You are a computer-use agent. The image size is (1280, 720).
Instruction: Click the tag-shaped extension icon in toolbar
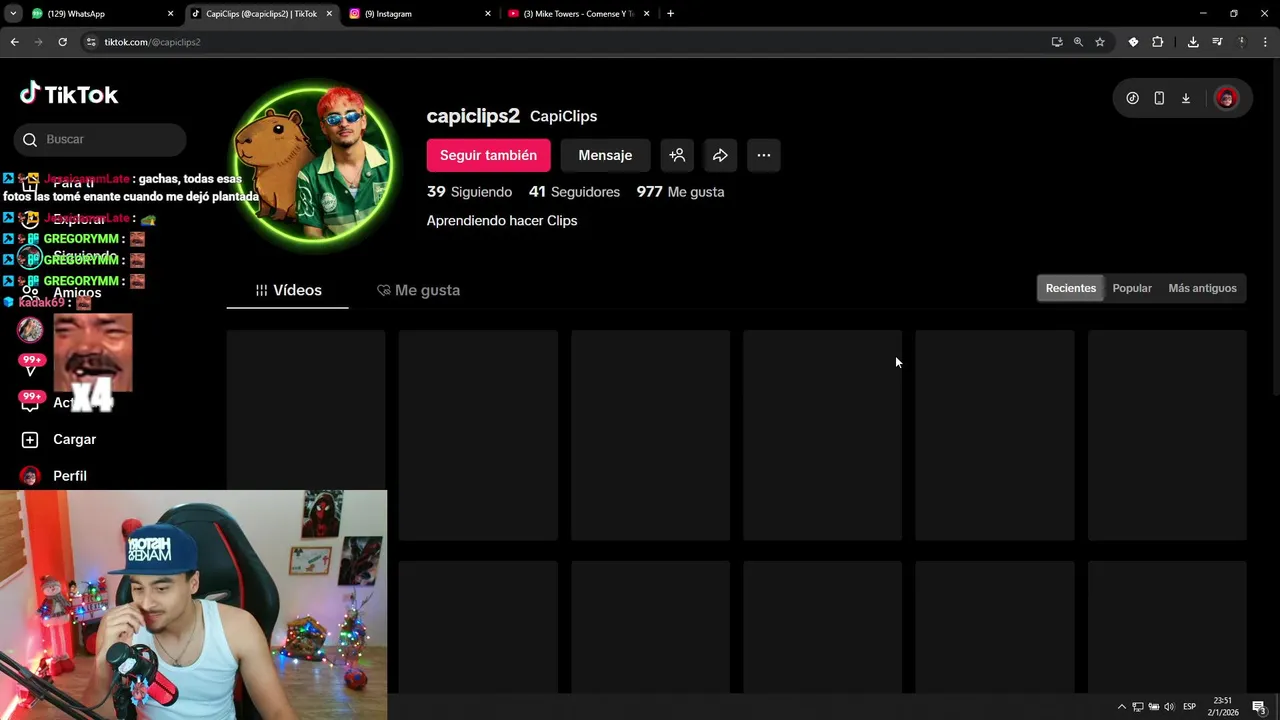click(x=1133, y=42)
